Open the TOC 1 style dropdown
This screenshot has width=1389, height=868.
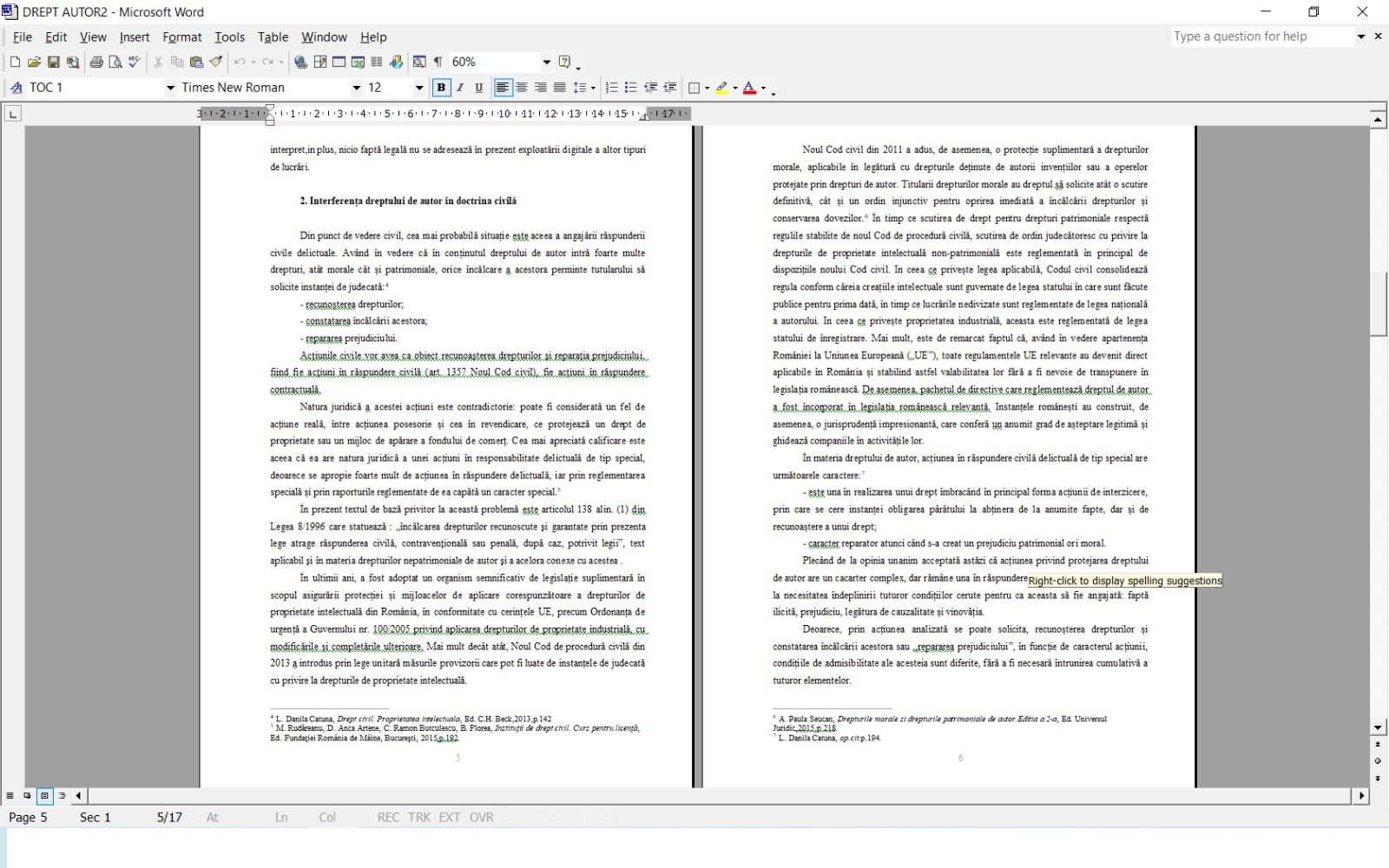170,88
